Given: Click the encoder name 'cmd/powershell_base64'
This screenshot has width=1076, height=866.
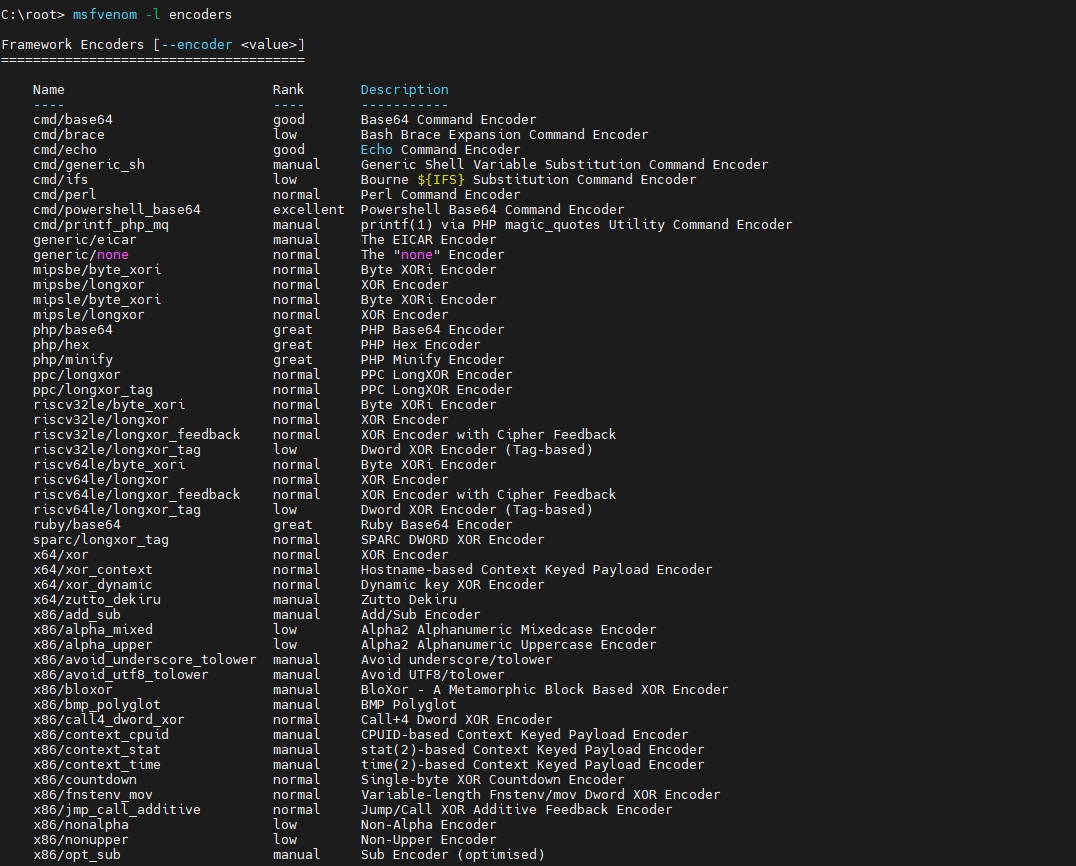Looking at the screenshot, I should (x=117, y=210).
